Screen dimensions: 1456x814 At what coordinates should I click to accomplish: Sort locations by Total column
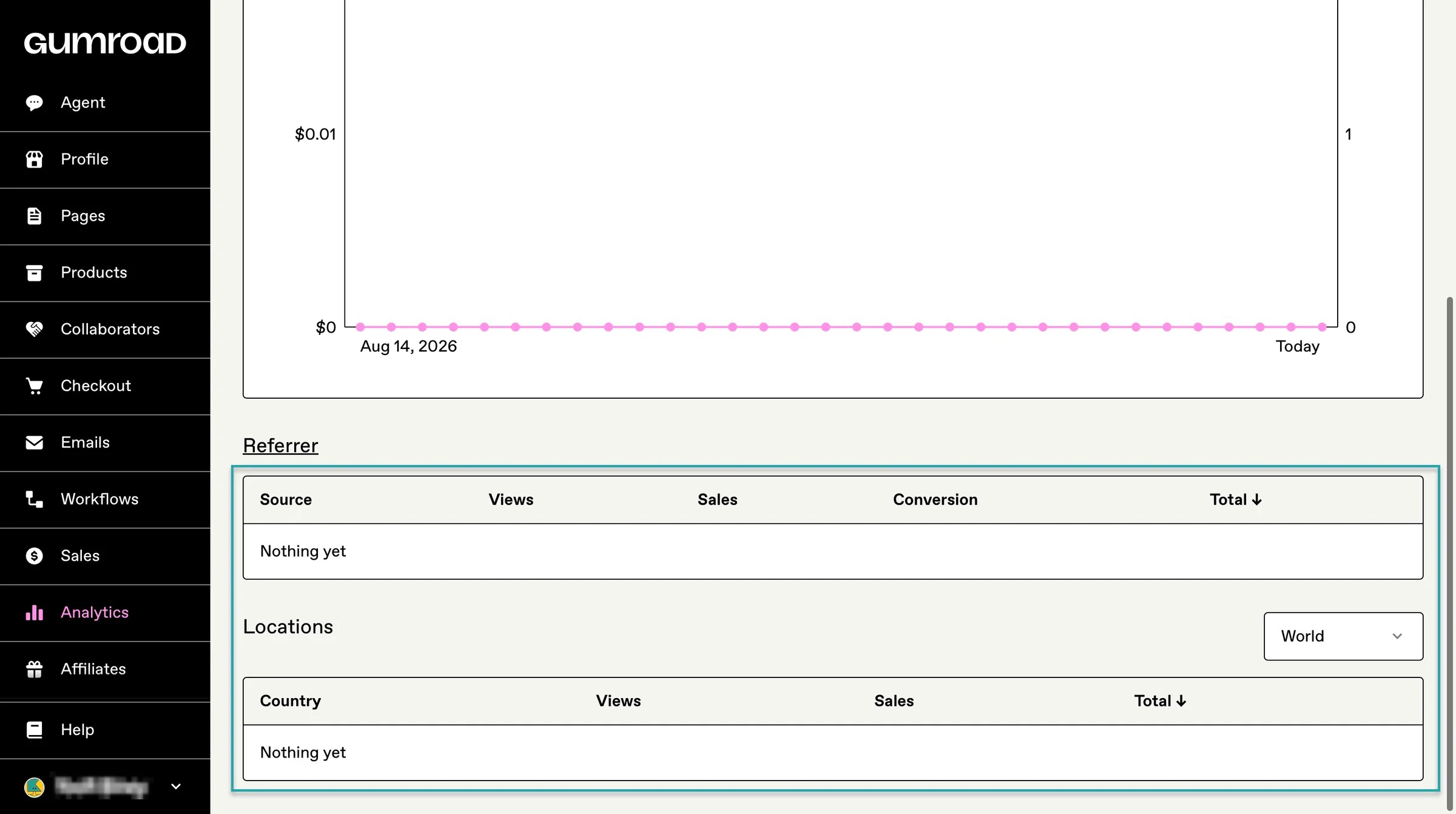[x=1160, y=701]
